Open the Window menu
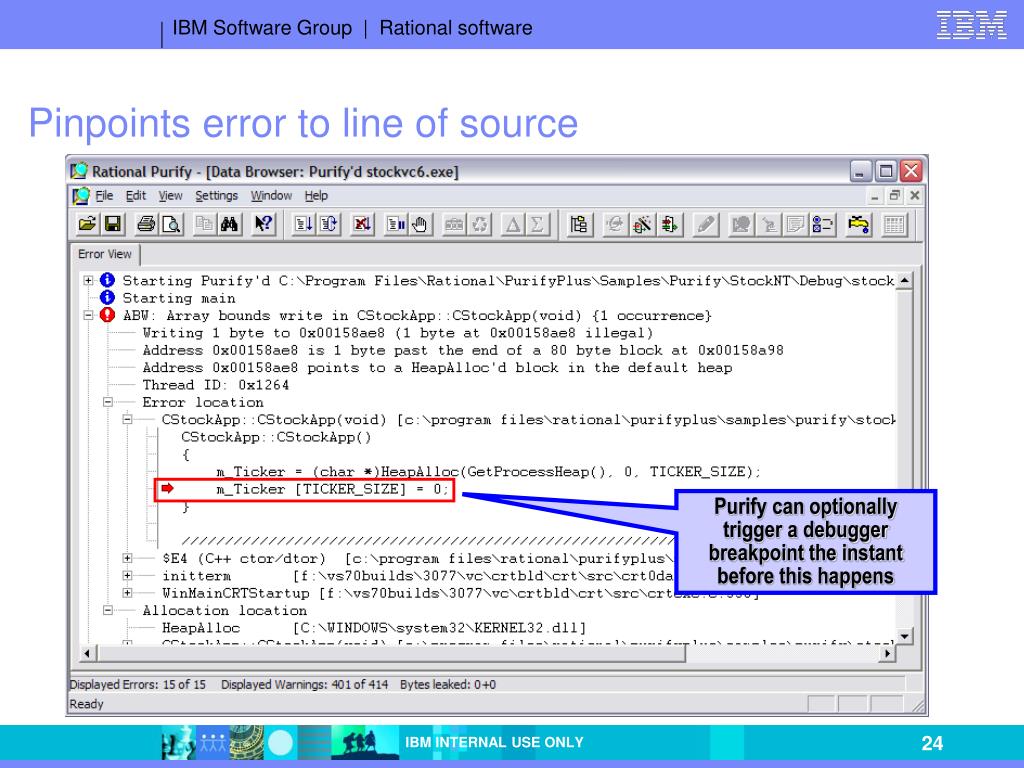This screenshot has width=1024, height=768. pyautogui.click(x=271, y=196)
